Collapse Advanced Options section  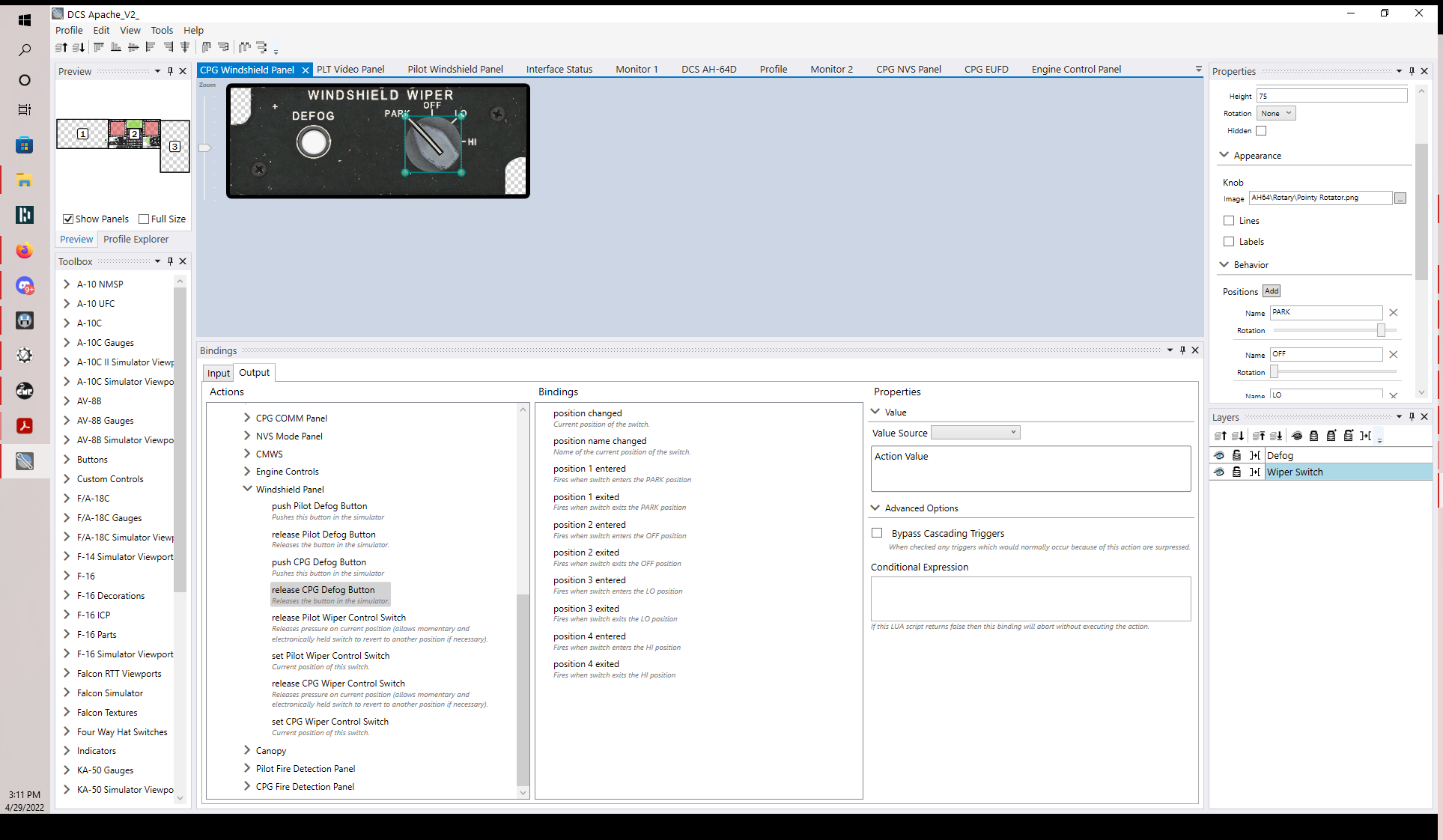pos(875,508)
